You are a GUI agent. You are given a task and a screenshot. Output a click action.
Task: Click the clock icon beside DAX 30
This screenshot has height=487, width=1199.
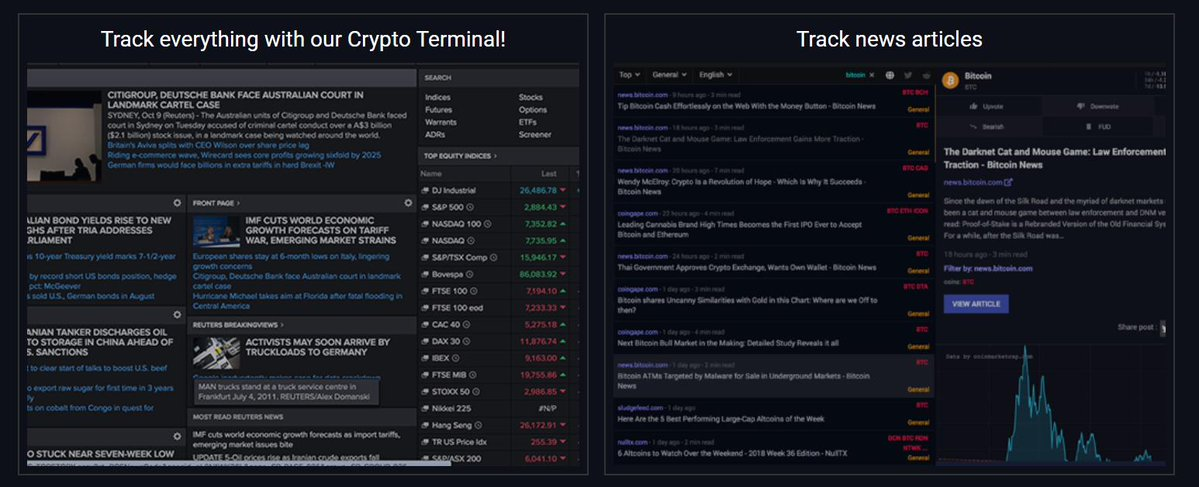[x=467, y=341]
